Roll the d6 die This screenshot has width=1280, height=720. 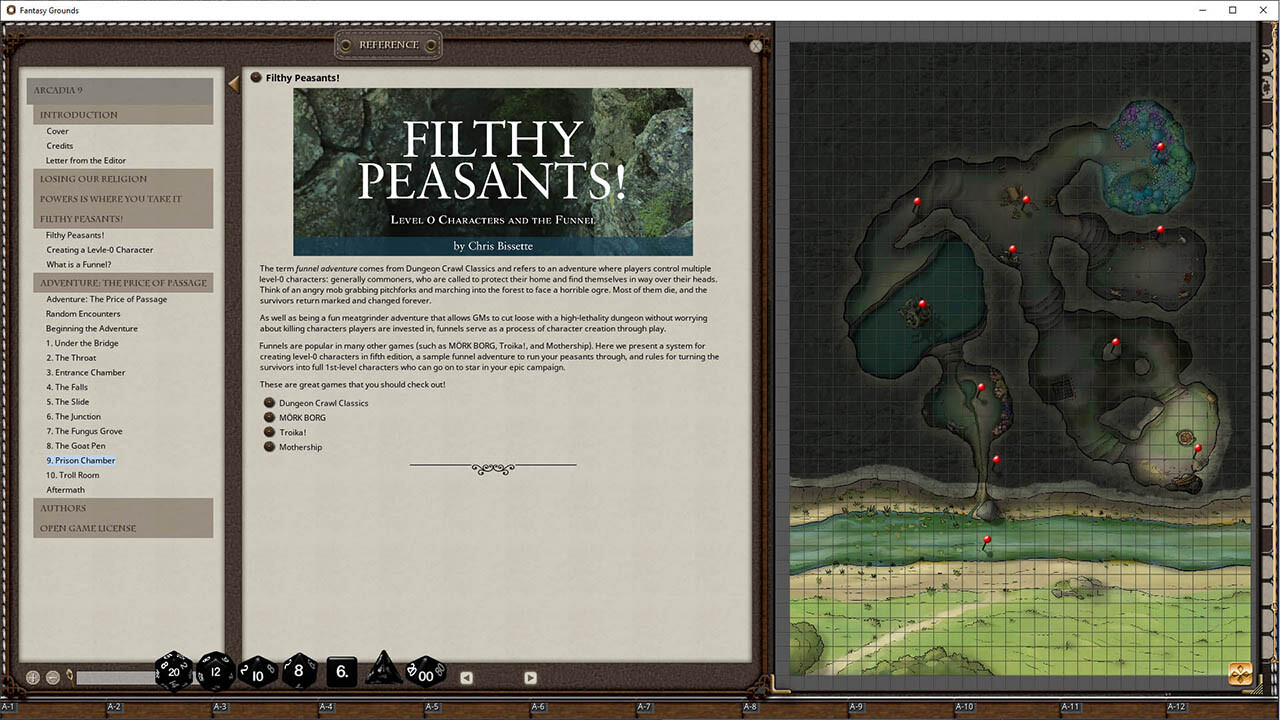click(340, 673)
